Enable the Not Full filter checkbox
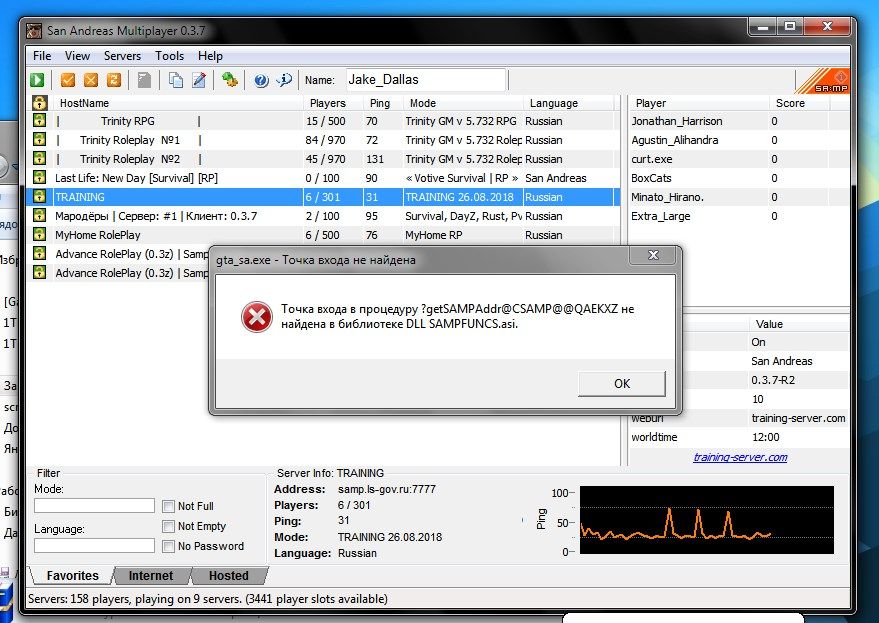Image resolution: width=879 pixels, height=623 pixels. pyautogui.click(x=168, y=506)
